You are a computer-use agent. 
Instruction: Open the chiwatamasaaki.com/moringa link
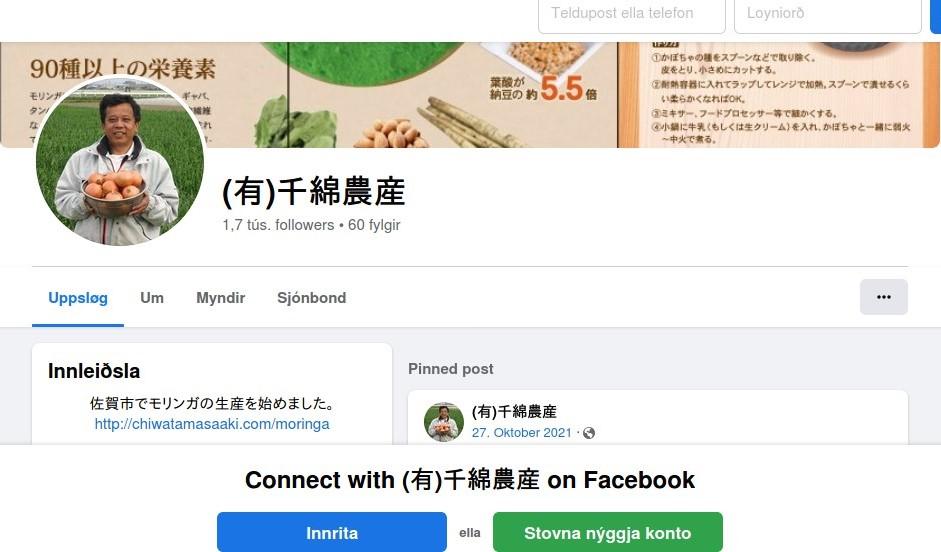click(212, 424)
